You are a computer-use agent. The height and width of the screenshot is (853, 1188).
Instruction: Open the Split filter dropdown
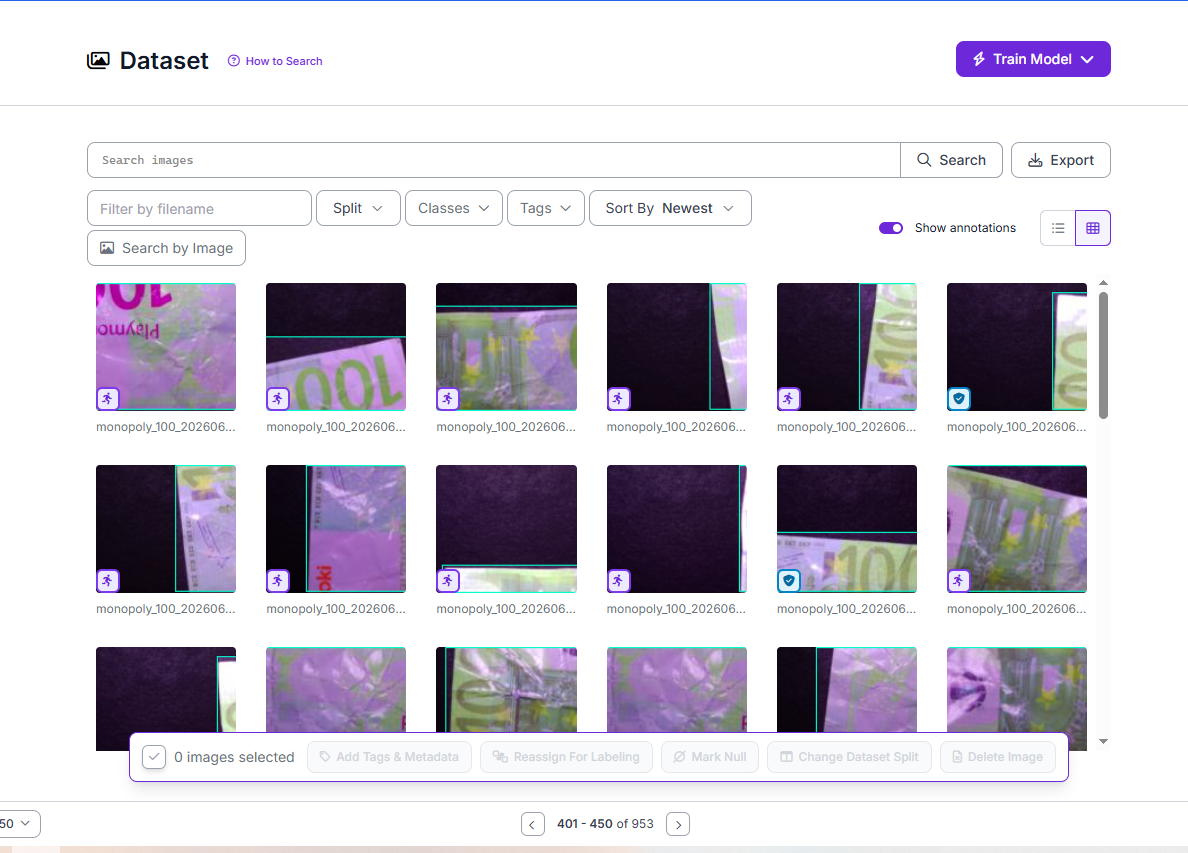[358, 208]
